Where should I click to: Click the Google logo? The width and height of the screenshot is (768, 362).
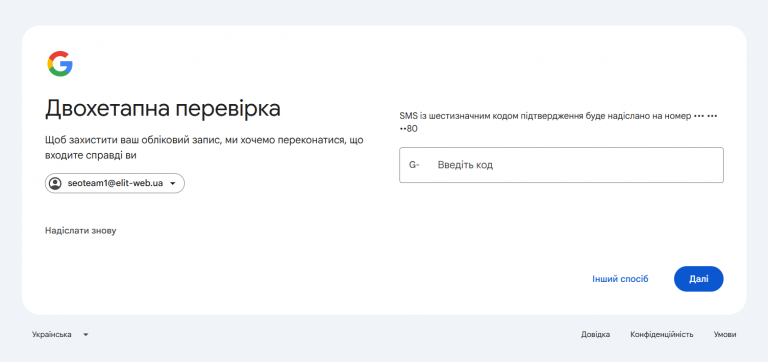(60, 64)
